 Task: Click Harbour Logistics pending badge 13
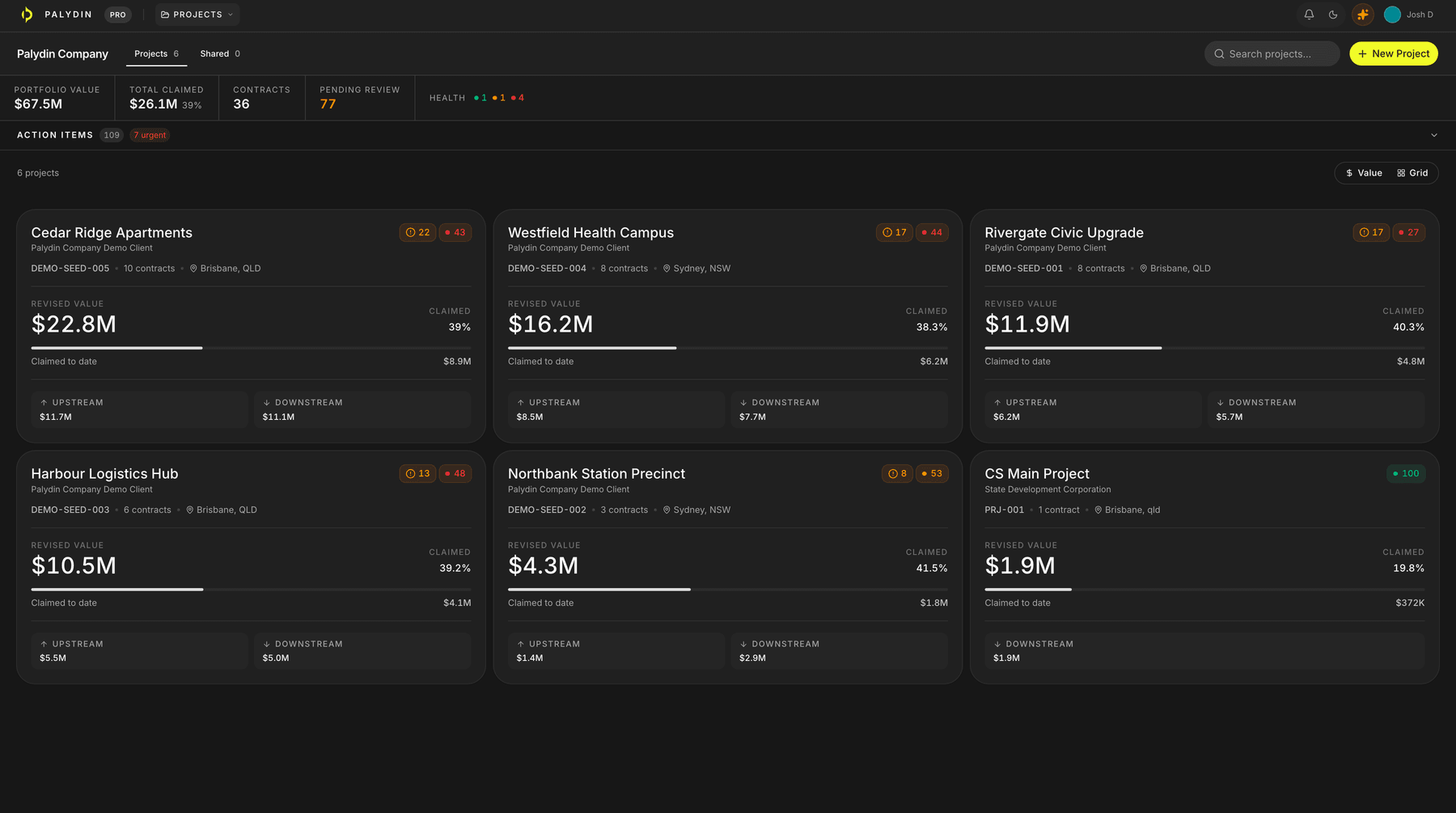click(x=417, y=473)
